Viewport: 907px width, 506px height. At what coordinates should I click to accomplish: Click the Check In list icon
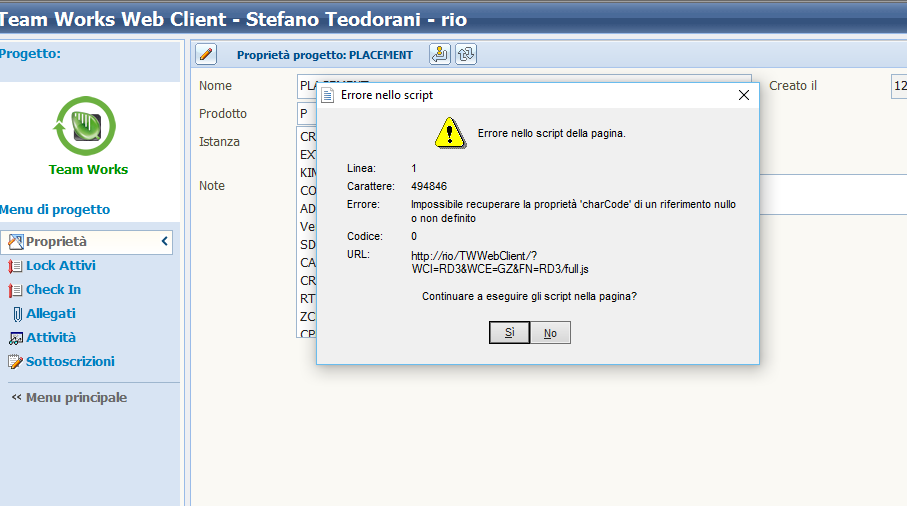pyautogui.click(x=15, y=290)
